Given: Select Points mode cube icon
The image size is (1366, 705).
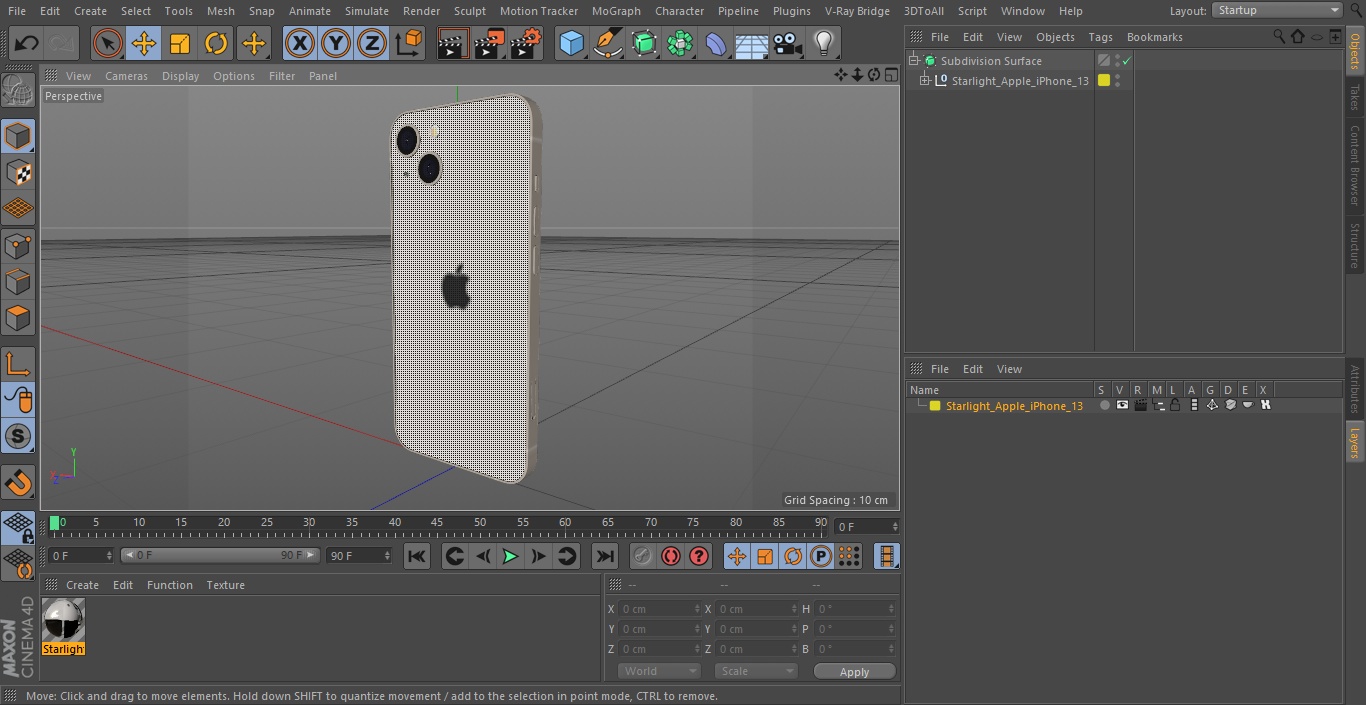Looking at the screenshot, I should point(18,245).
